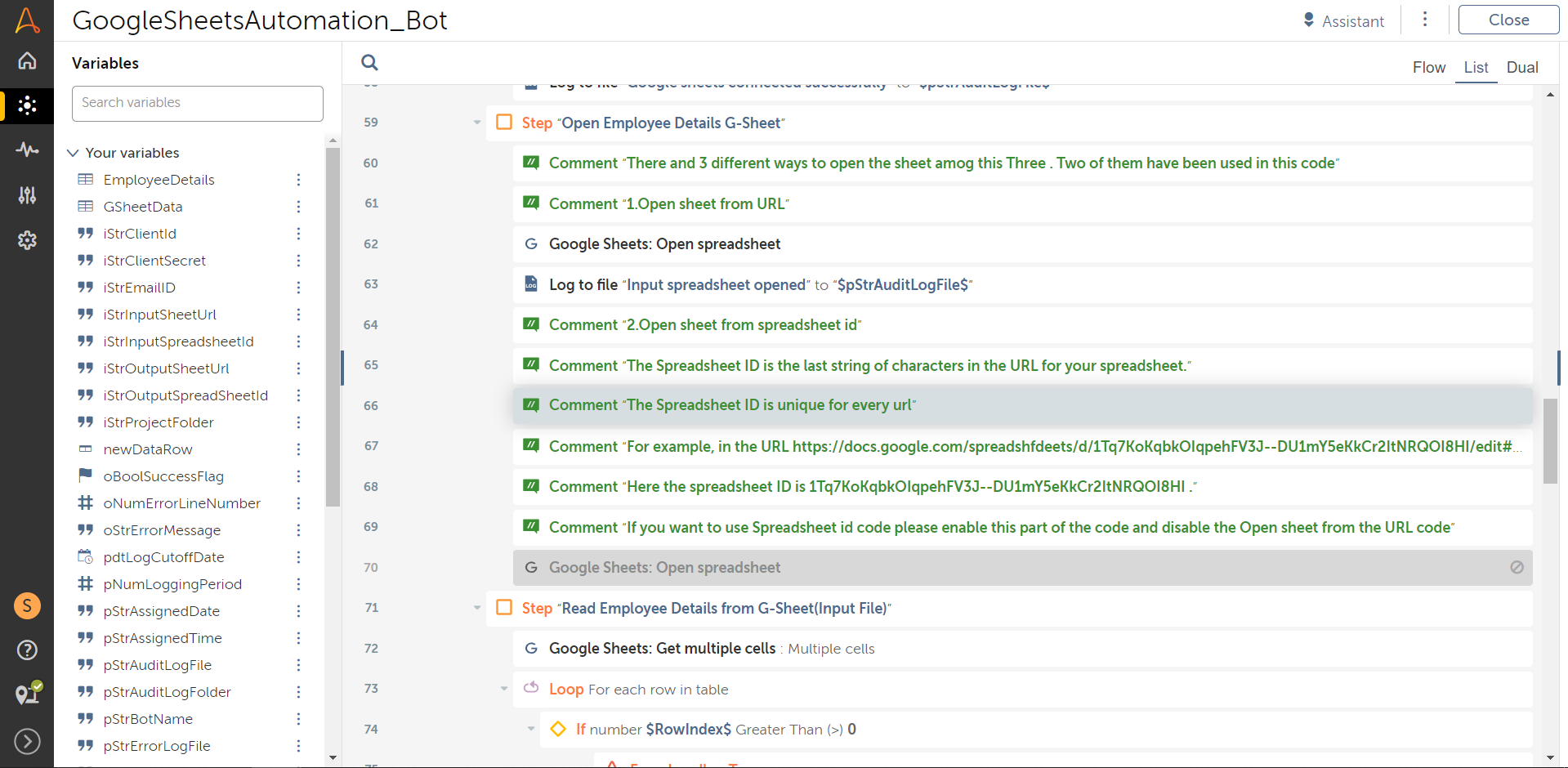Open the Automation bots sidebar icon

pyautogui.click(x=27, y=105)
